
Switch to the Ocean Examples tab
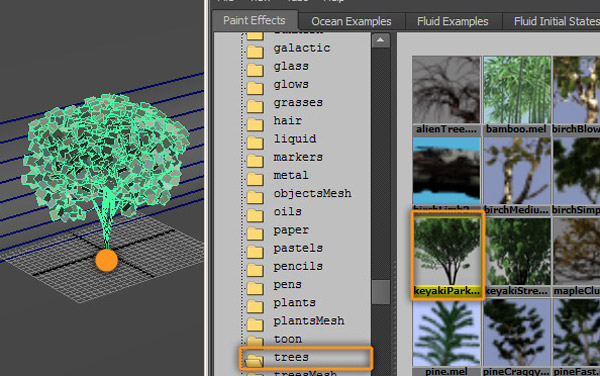click(351, 21)
